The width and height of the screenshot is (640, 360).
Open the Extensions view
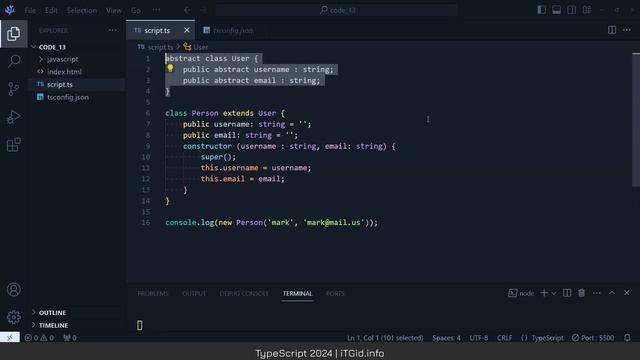pyautogui.click(x=13, y=144)
